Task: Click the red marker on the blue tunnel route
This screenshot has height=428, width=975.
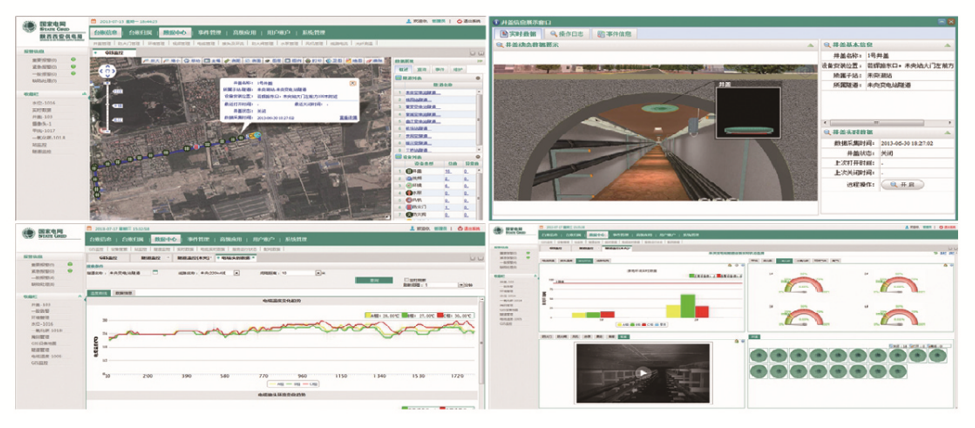Action: click(x=196, y=147)
